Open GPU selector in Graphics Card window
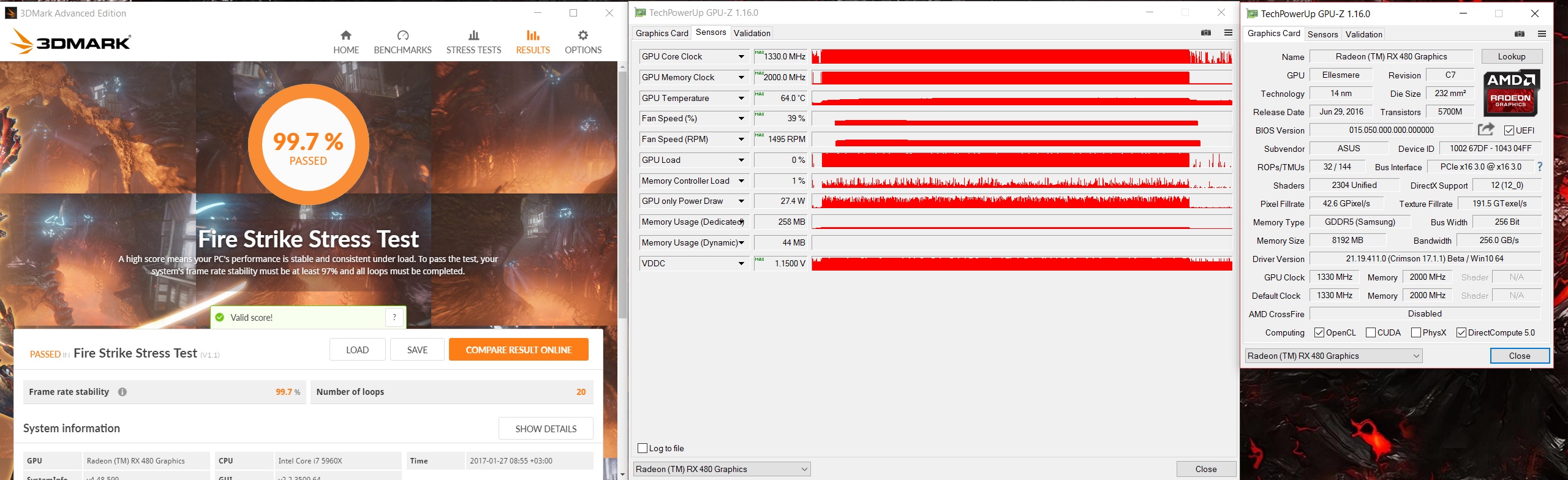This screenshot has width=1568, height=480. point(1334,356)
